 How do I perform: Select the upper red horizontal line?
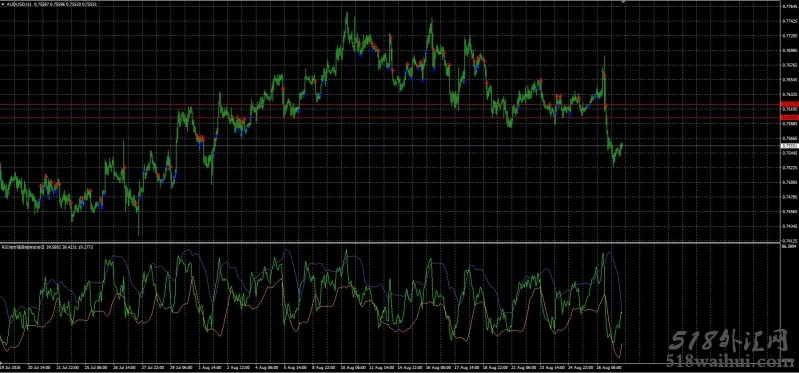390,105
